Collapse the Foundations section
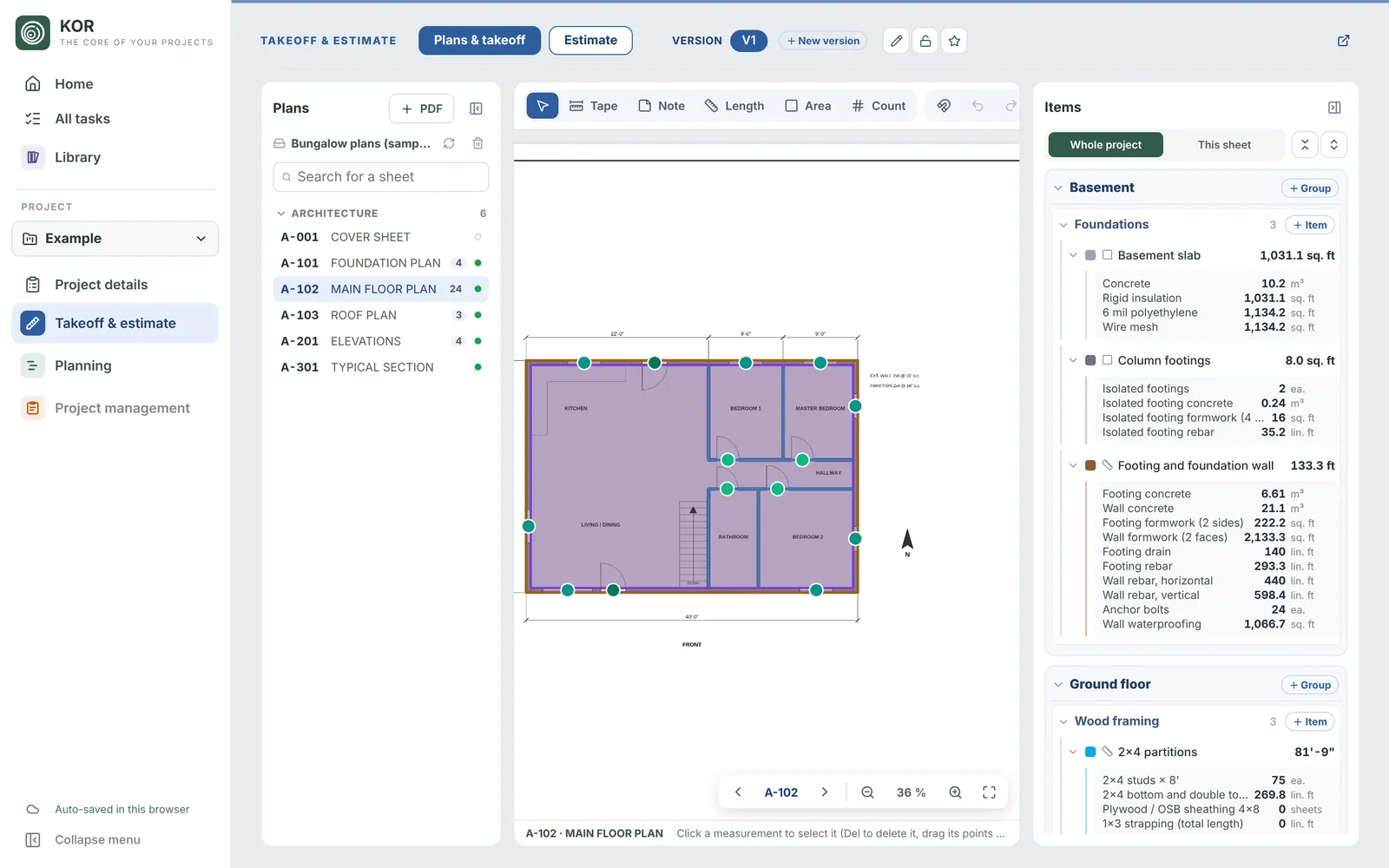Image resolution: width=1389 pixels, height=868 pixels. 1063,225
